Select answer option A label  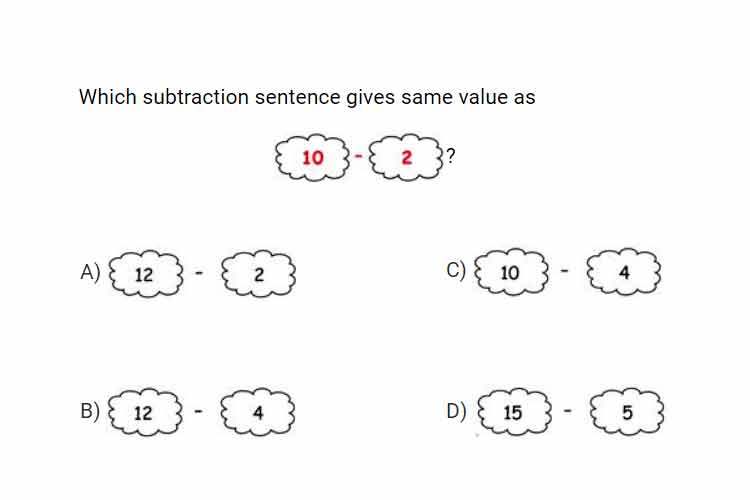(x=90, y=272)
